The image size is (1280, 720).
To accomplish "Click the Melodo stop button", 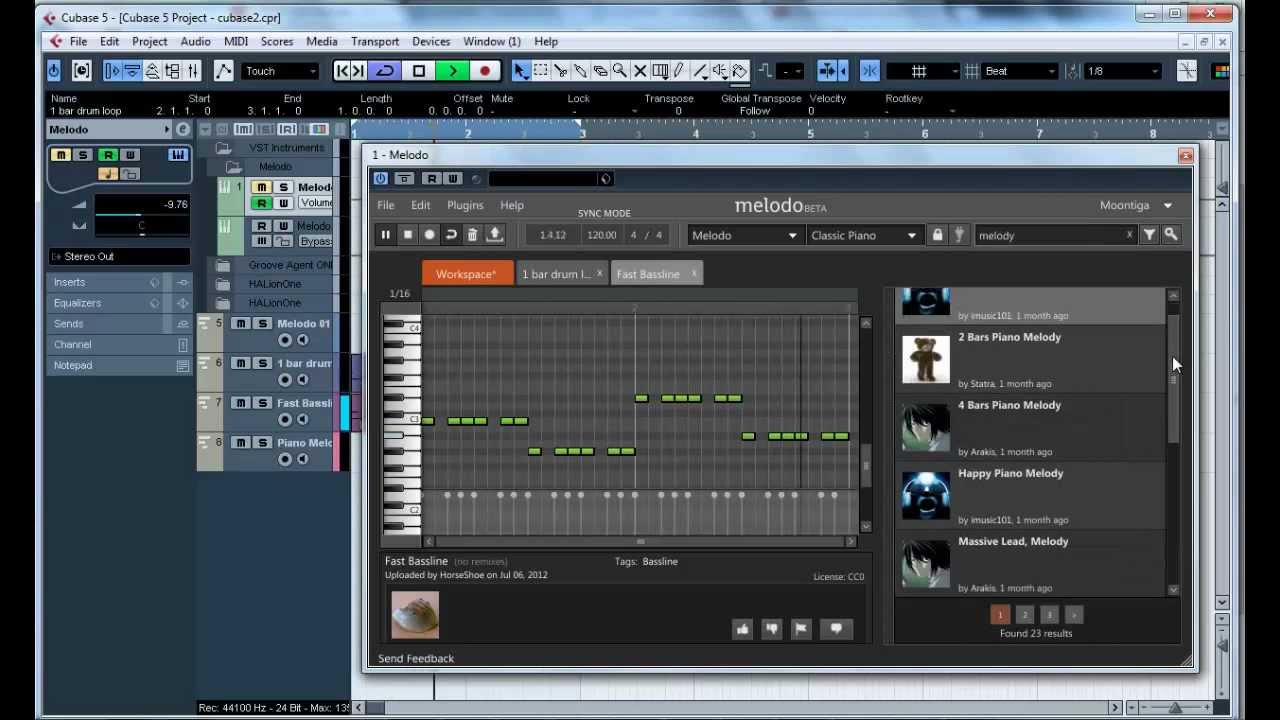I will click(407, 235).
